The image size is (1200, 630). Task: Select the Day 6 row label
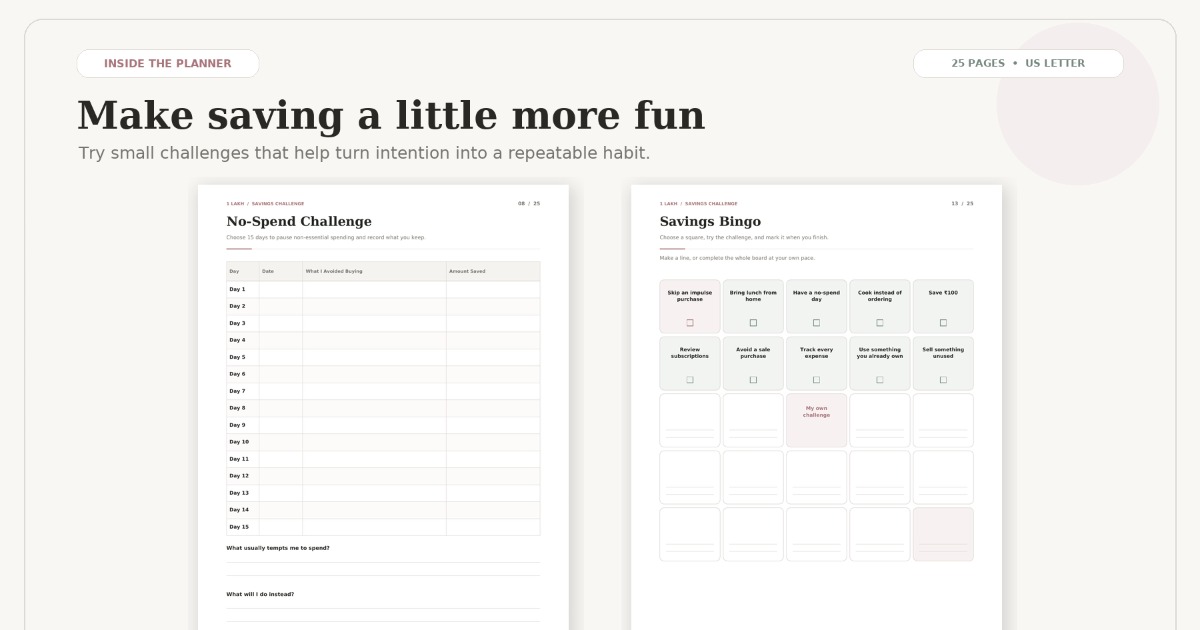pos(237,374)
